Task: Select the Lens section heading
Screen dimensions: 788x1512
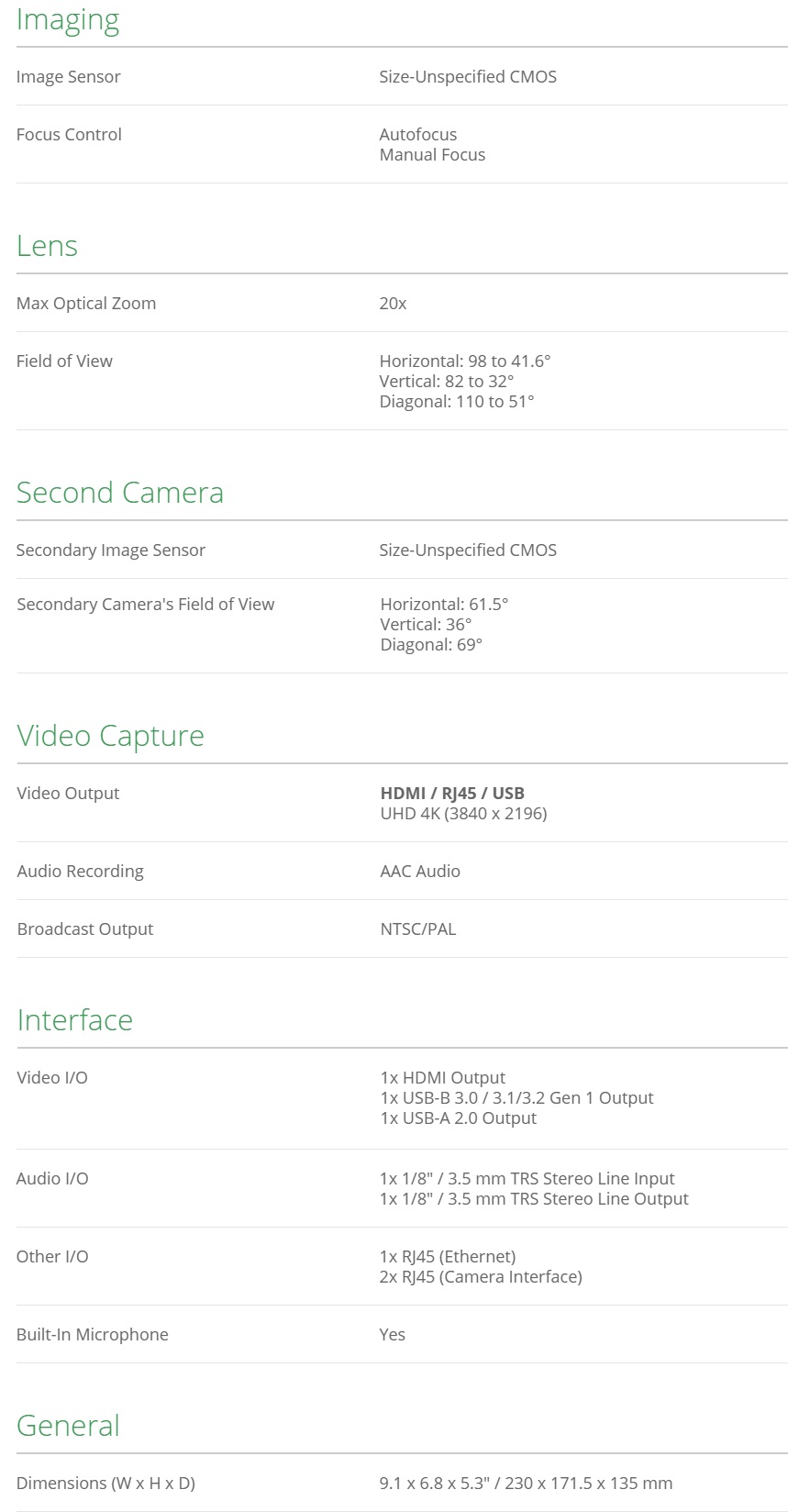Action: click(47, 246)
